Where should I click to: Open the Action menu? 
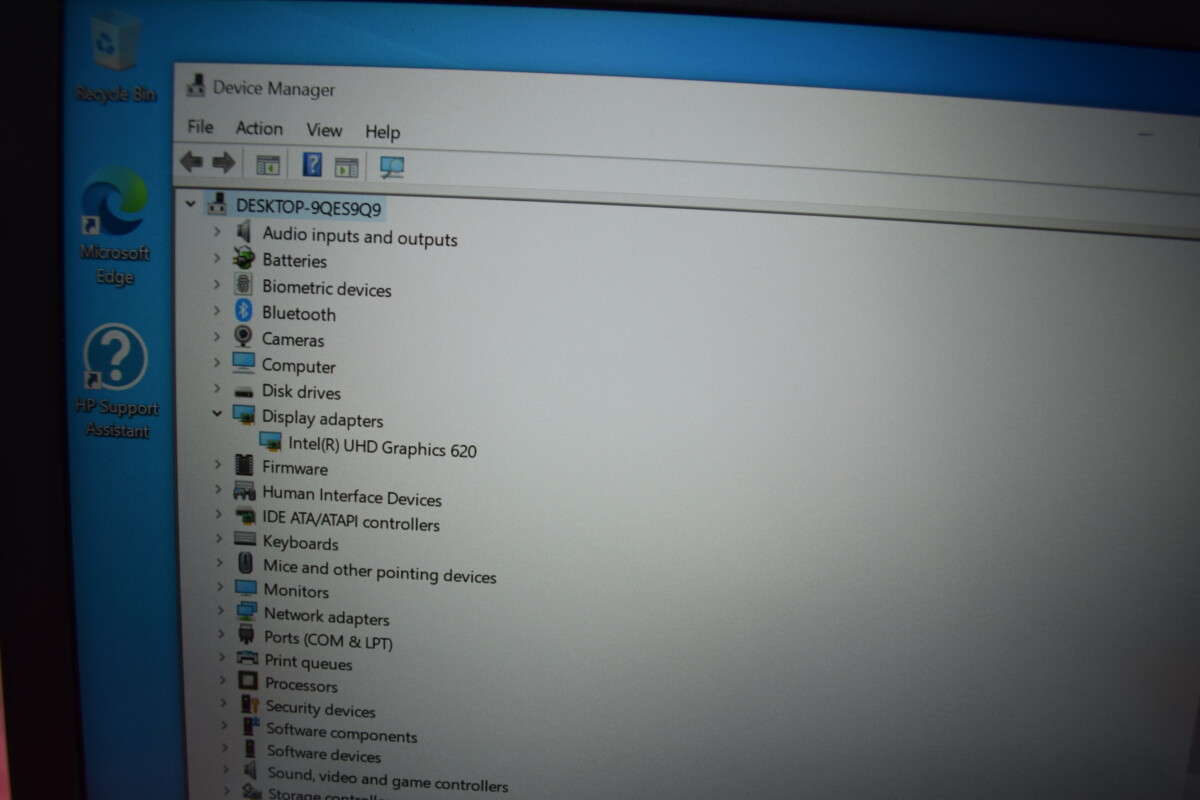click(x=259, y=128)
